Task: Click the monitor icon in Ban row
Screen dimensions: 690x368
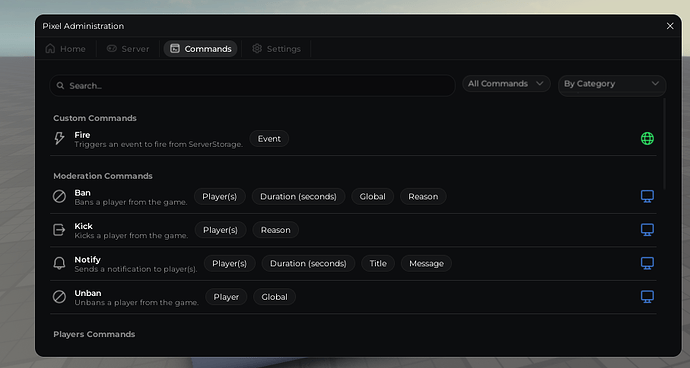Action: coord(647,196)
